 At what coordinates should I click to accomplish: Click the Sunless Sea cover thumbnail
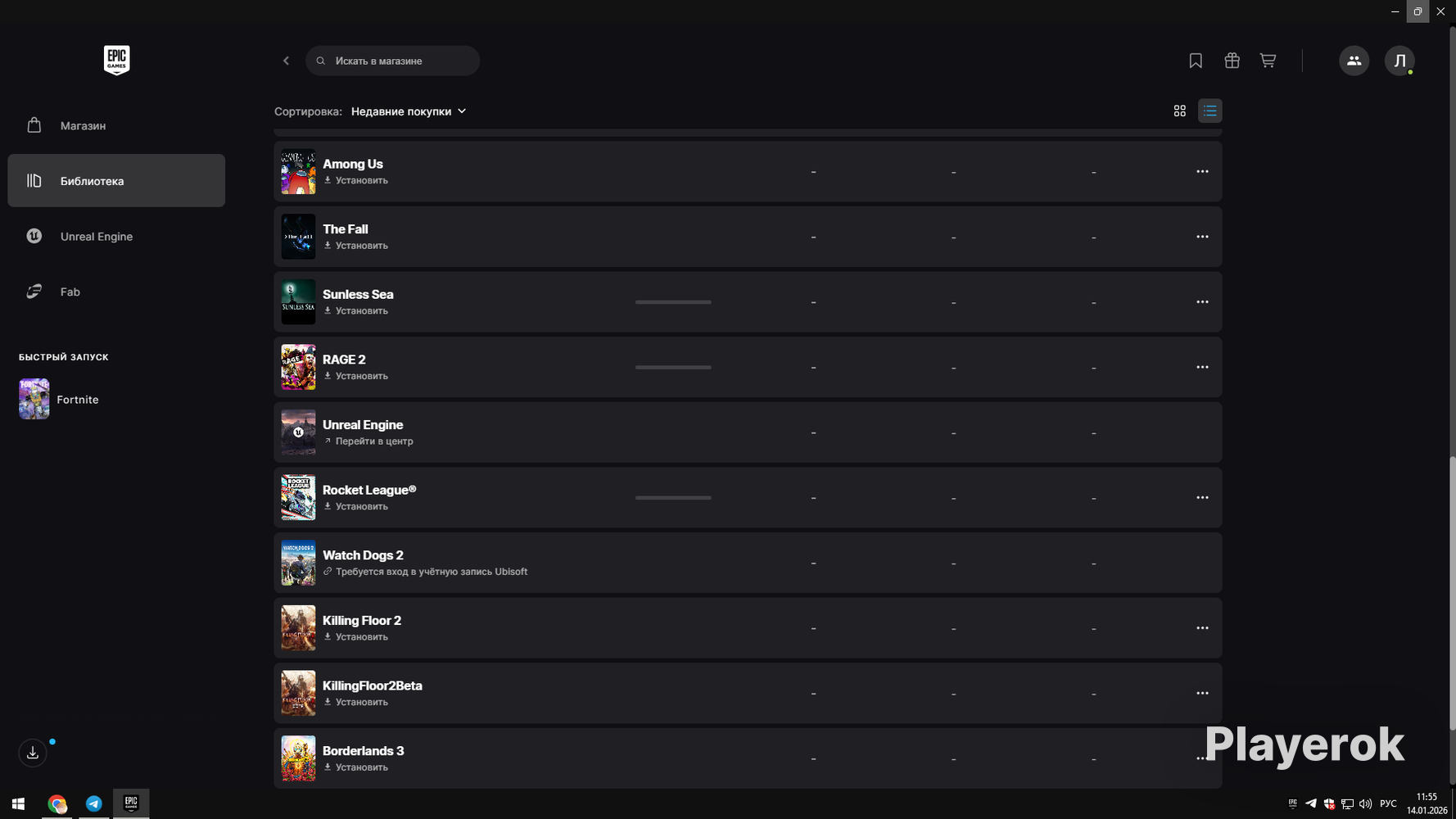(x=298, y=302)
